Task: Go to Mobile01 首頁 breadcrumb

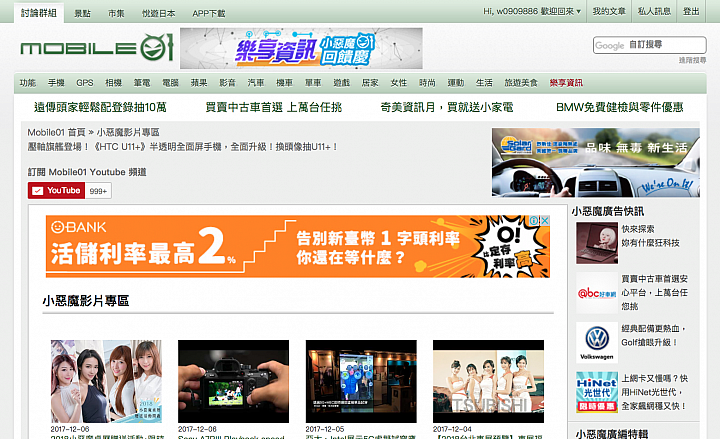Action: tap(56, 132)
